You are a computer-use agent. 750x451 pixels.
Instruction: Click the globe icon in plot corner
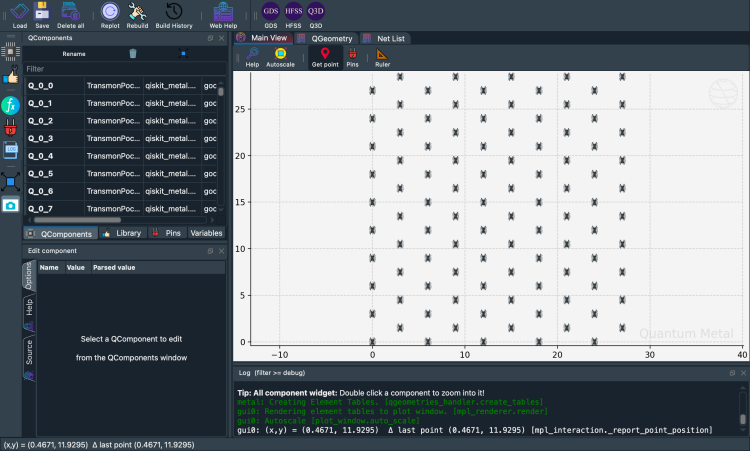723,93
